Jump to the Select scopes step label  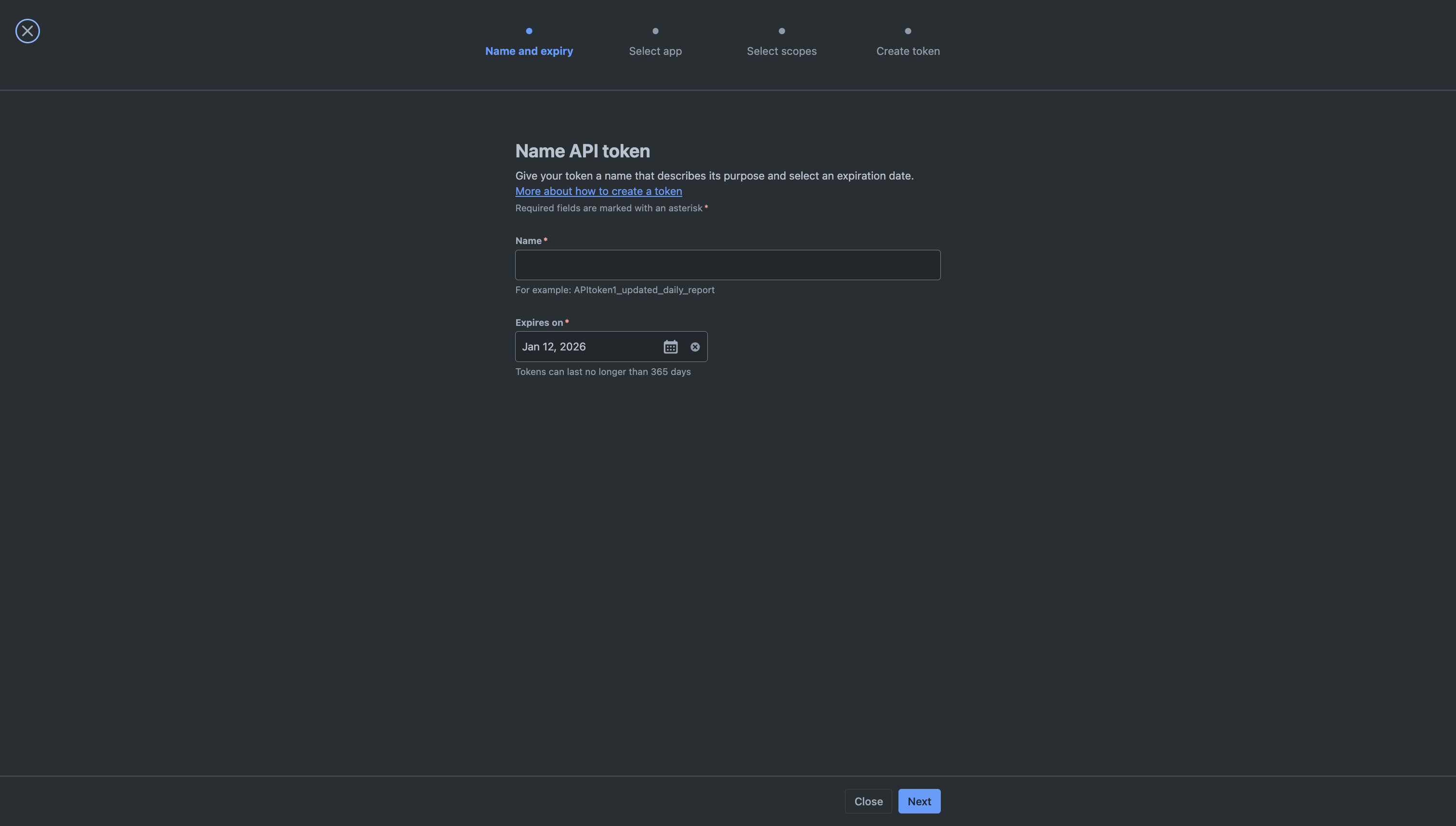pyautogui.click(x=781, y=51)
